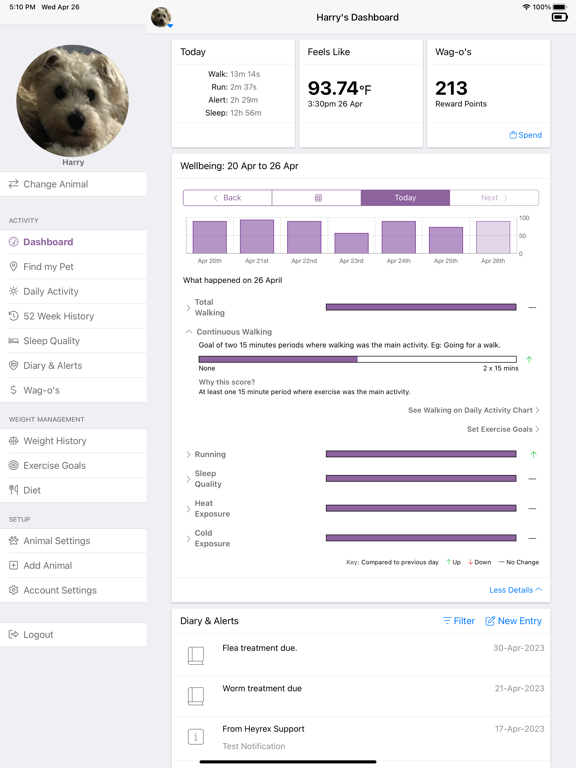Select the Apr 23rd chart bar

pos(351,243)
